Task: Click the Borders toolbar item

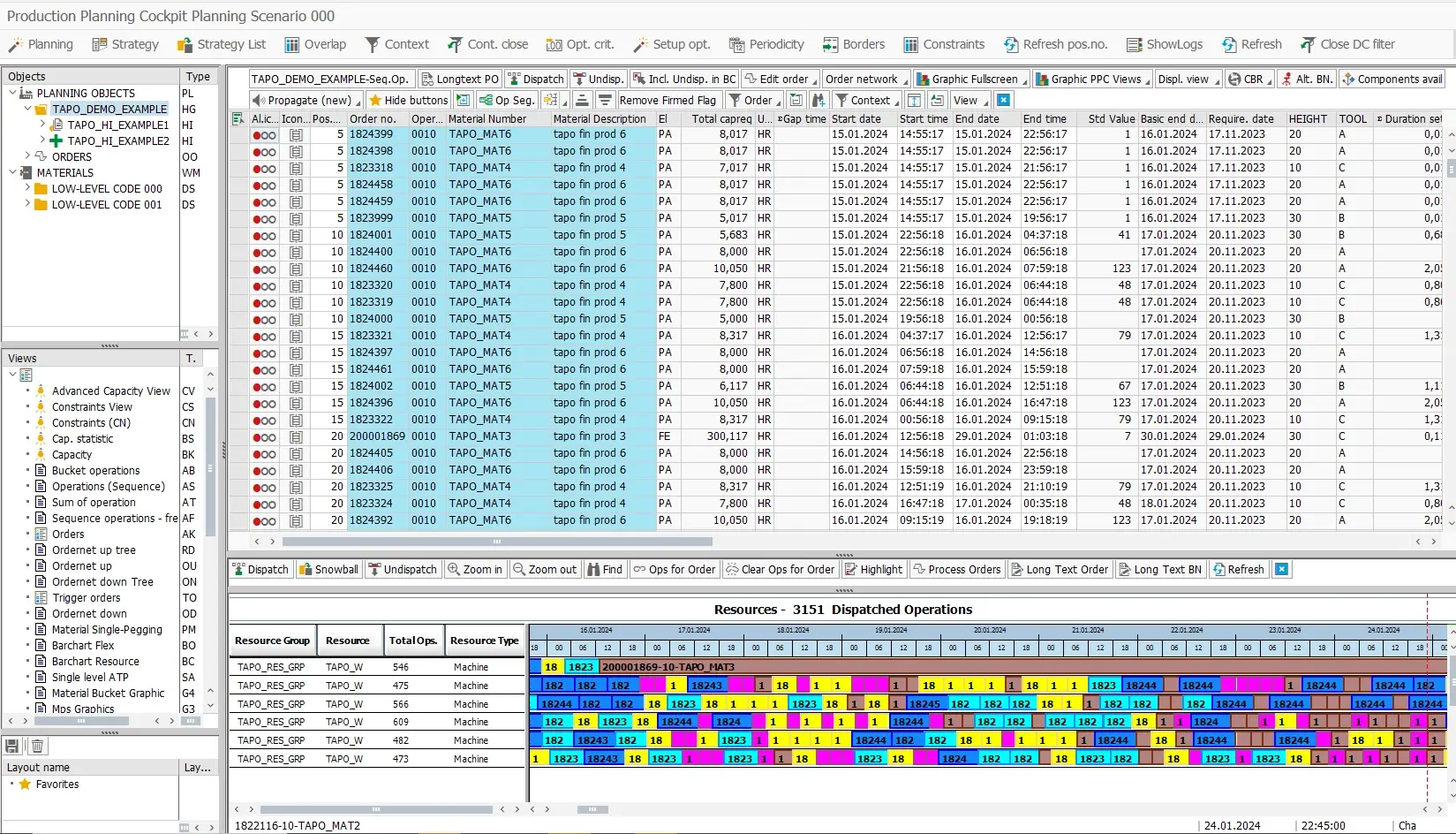Action: [854, 44]
